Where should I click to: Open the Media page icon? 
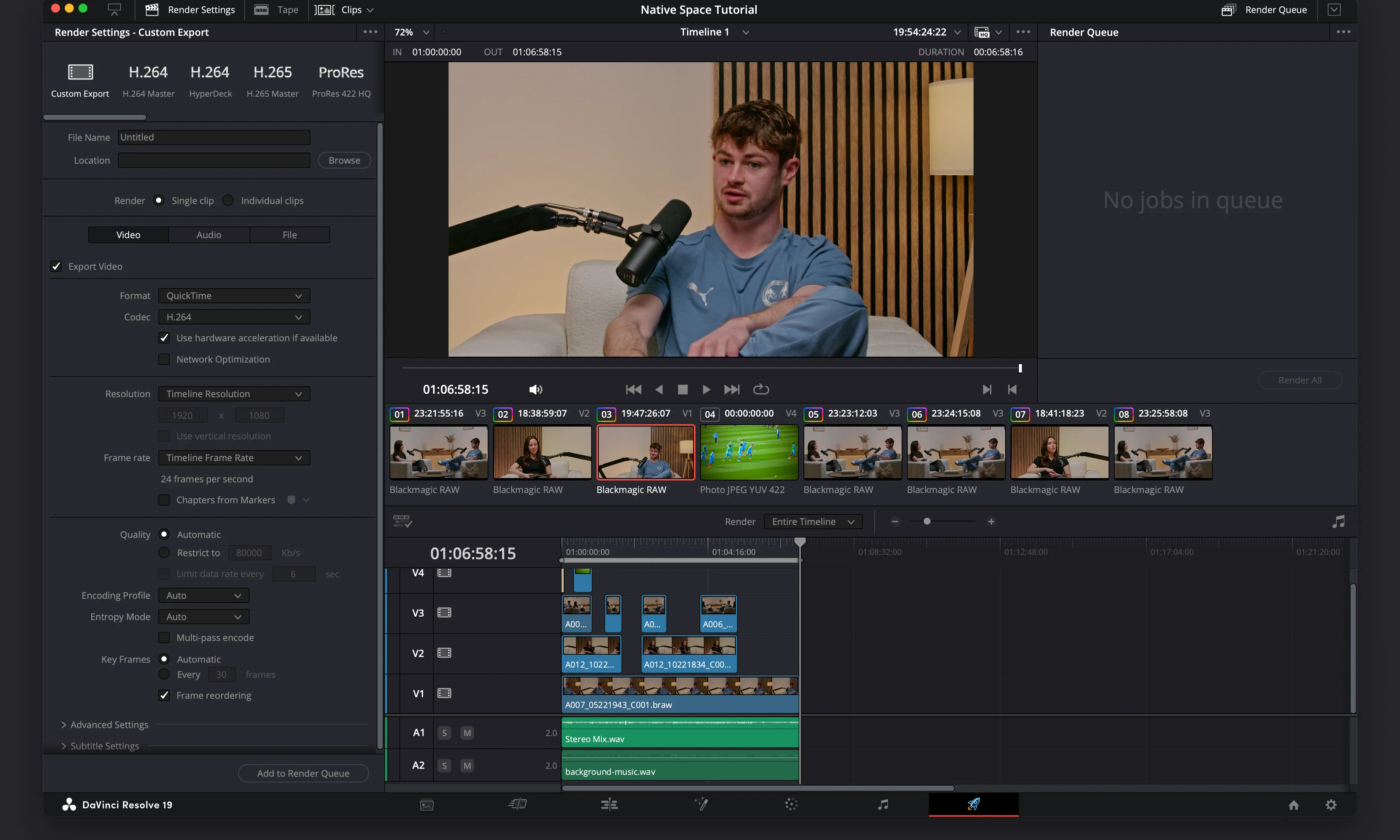[x=427, y=805]
